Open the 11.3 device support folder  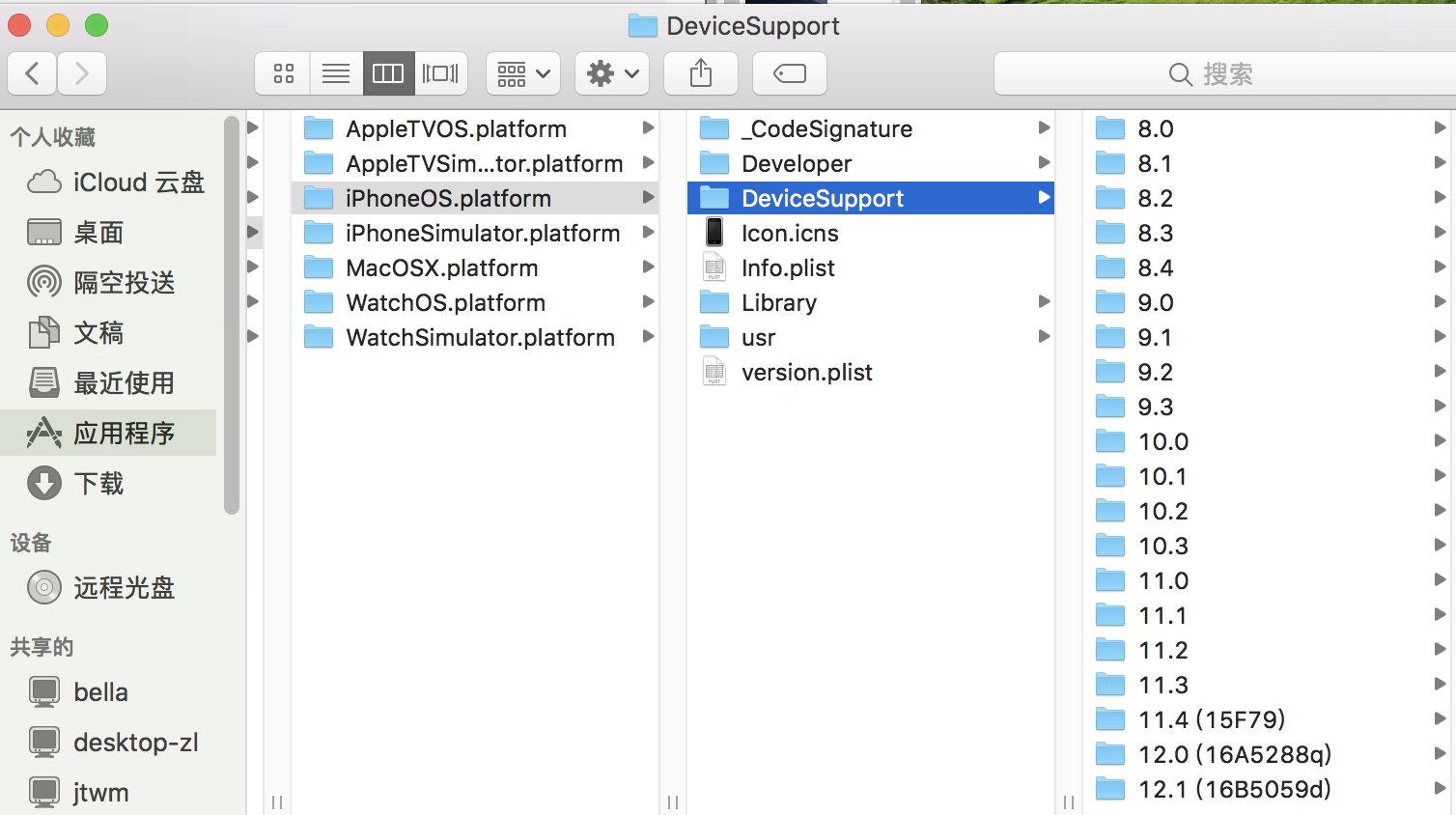1267,685
